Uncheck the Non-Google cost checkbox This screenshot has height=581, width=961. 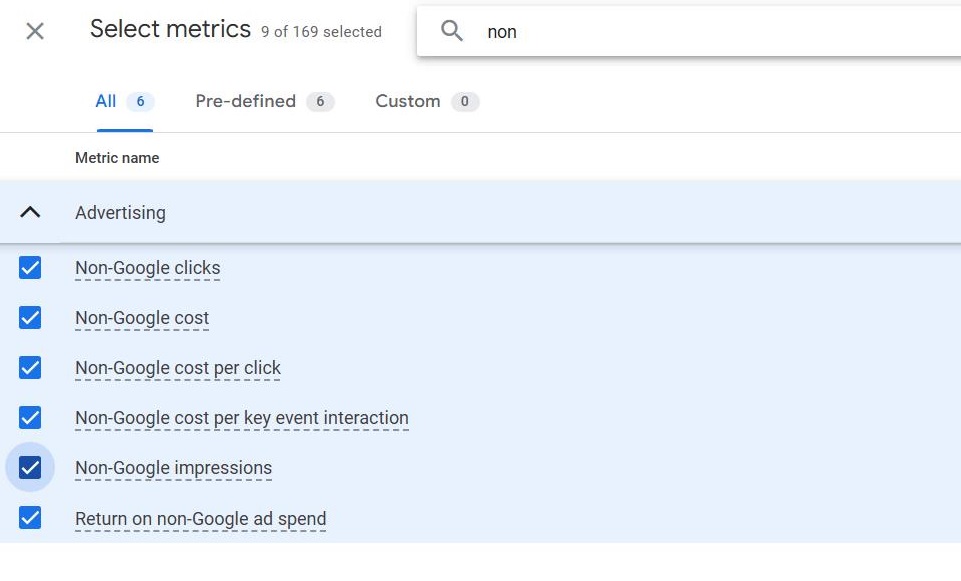tap(30, 317)
